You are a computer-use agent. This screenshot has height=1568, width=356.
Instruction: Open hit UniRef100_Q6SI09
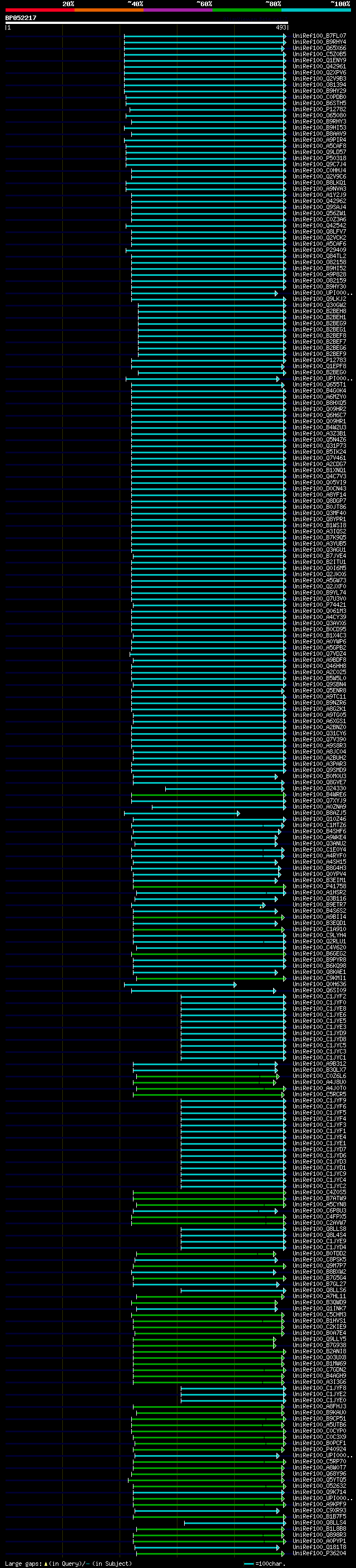coord(319,990)
